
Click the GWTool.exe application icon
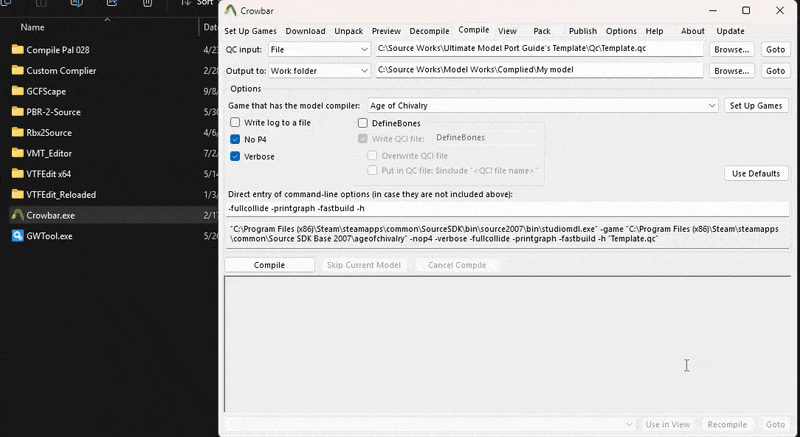click(x=17, y=236)
